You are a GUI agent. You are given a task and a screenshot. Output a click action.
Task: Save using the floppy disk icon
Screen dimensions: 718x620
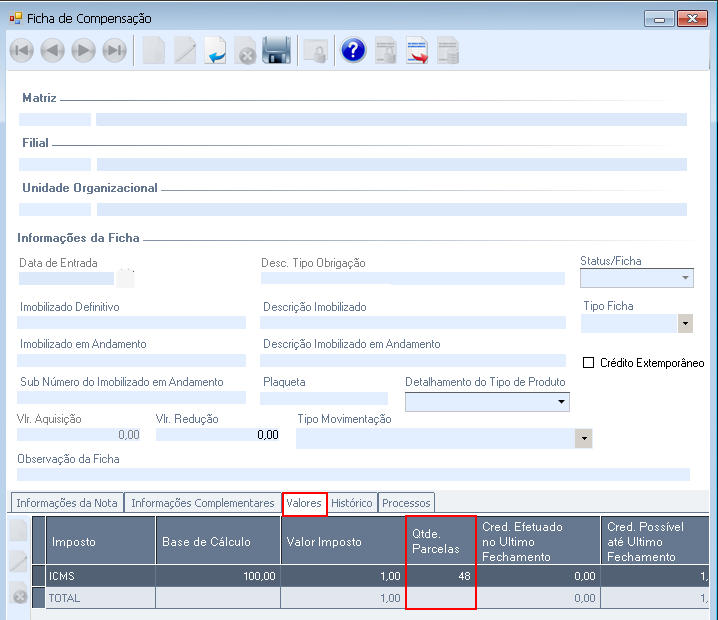276,51
